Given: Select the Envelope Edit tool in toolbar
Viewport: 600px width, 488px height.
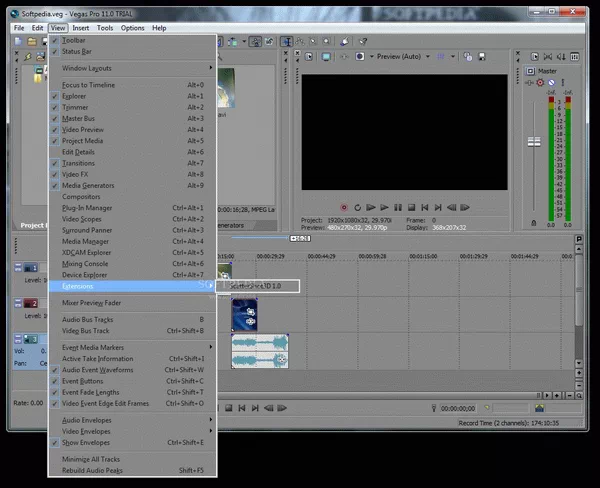Looking at the screenshot, I should (300, 41).
